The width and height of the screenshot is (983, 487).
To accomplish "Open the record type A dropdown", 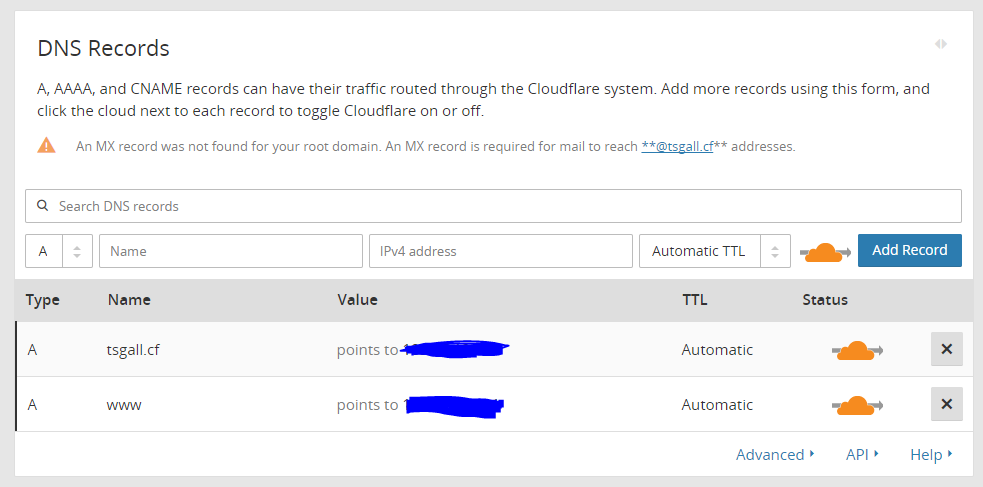I will pos(59,251).
